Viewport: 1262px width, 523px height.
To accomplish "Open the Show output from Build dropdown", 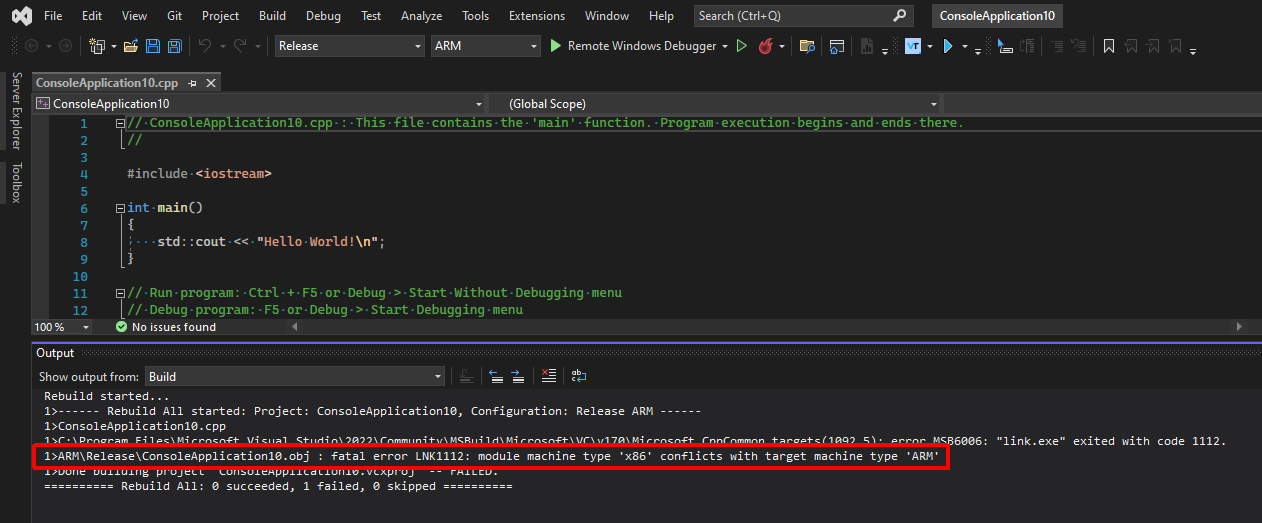I will (295, 376).
